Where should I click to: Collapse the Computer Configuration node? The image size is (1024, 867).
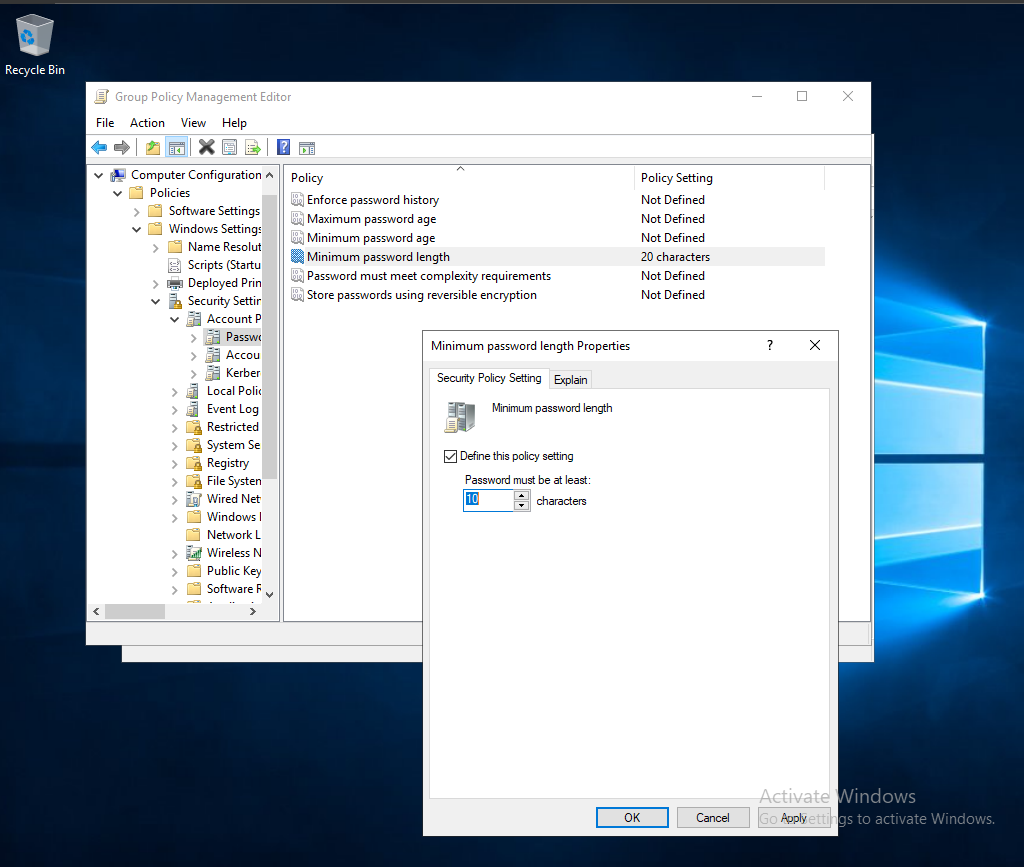point(99,175)
